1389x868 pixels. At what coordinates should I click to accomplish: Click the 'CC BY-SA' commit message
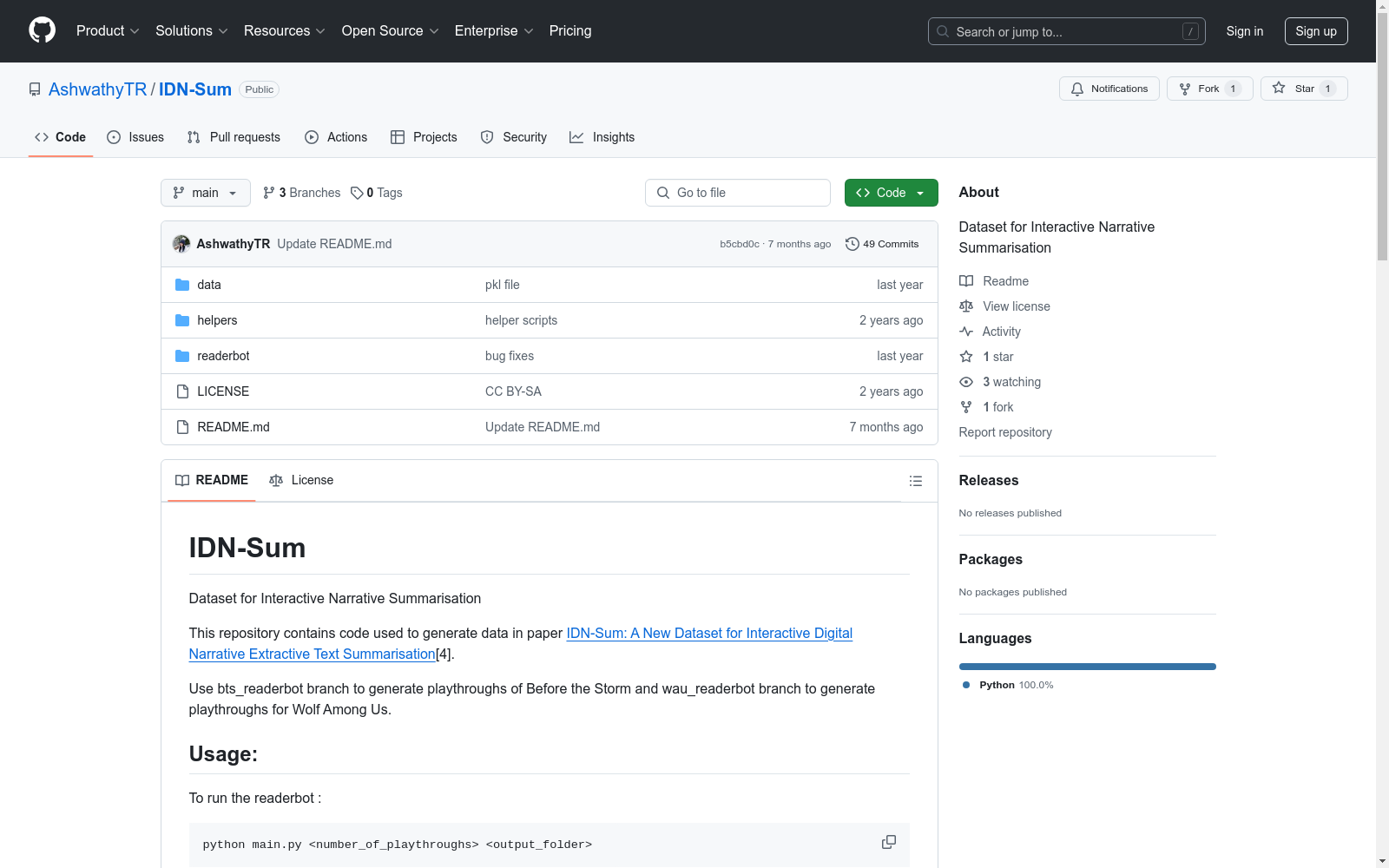tap(513, 391)
